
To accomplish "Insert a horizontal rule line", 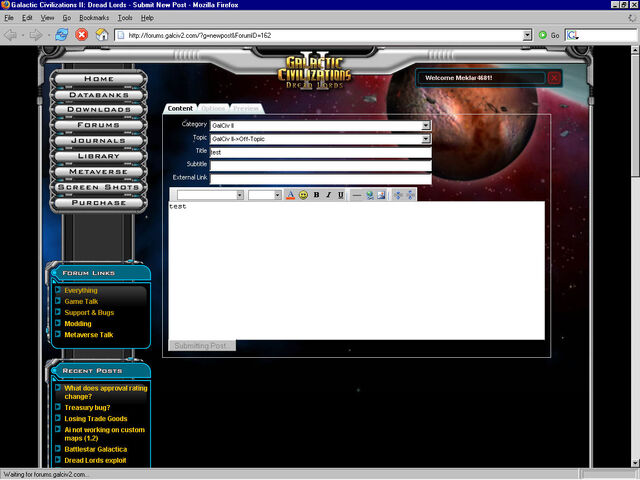I will [x=357, y=195].
